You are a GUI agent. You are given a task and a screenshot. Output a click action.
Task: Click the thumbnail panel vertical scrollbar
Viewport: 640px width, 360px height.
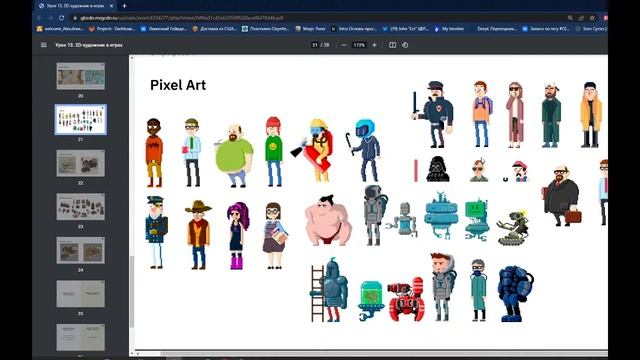[132, 292]
